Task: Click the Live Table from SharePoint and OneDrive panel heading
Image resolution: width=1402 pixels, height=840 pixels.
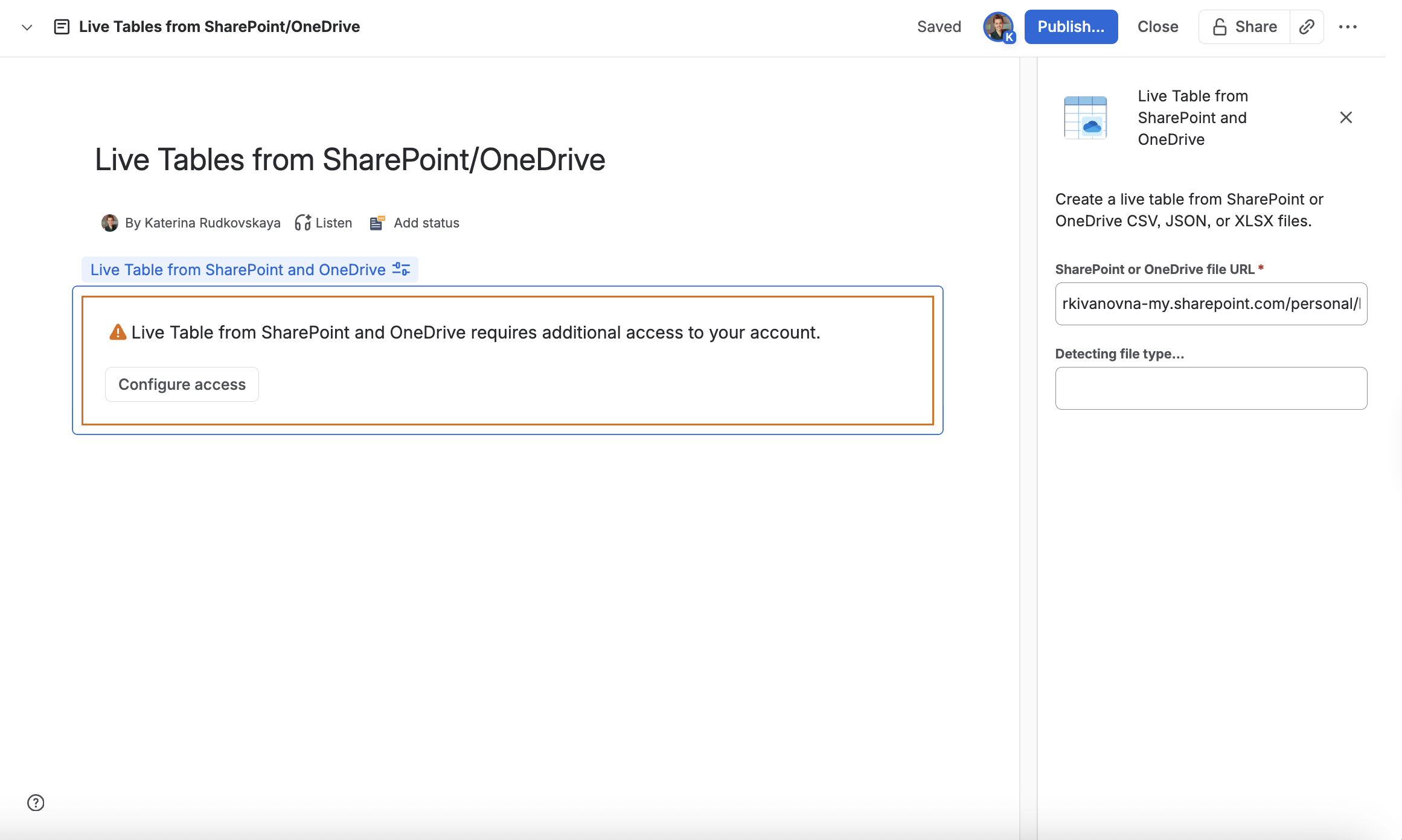Action: tap(1192, 118)
